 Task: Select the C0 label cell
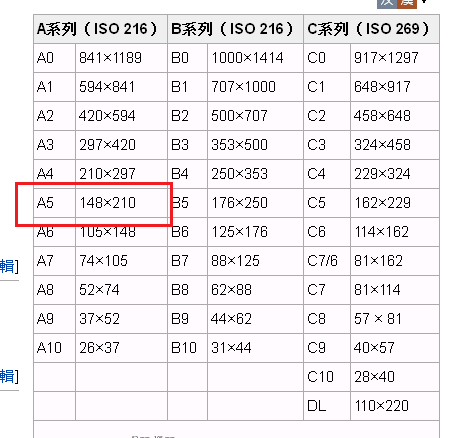click(x=327, y=58)
